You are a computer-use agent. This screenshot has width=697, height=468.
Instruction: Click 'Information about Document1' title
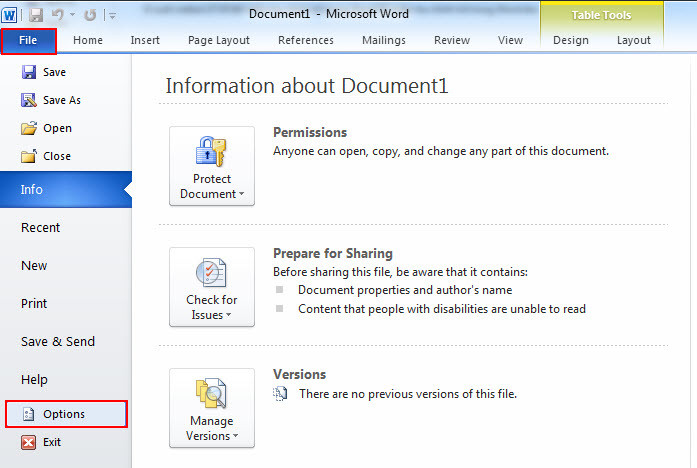click(x=307, y=86)
